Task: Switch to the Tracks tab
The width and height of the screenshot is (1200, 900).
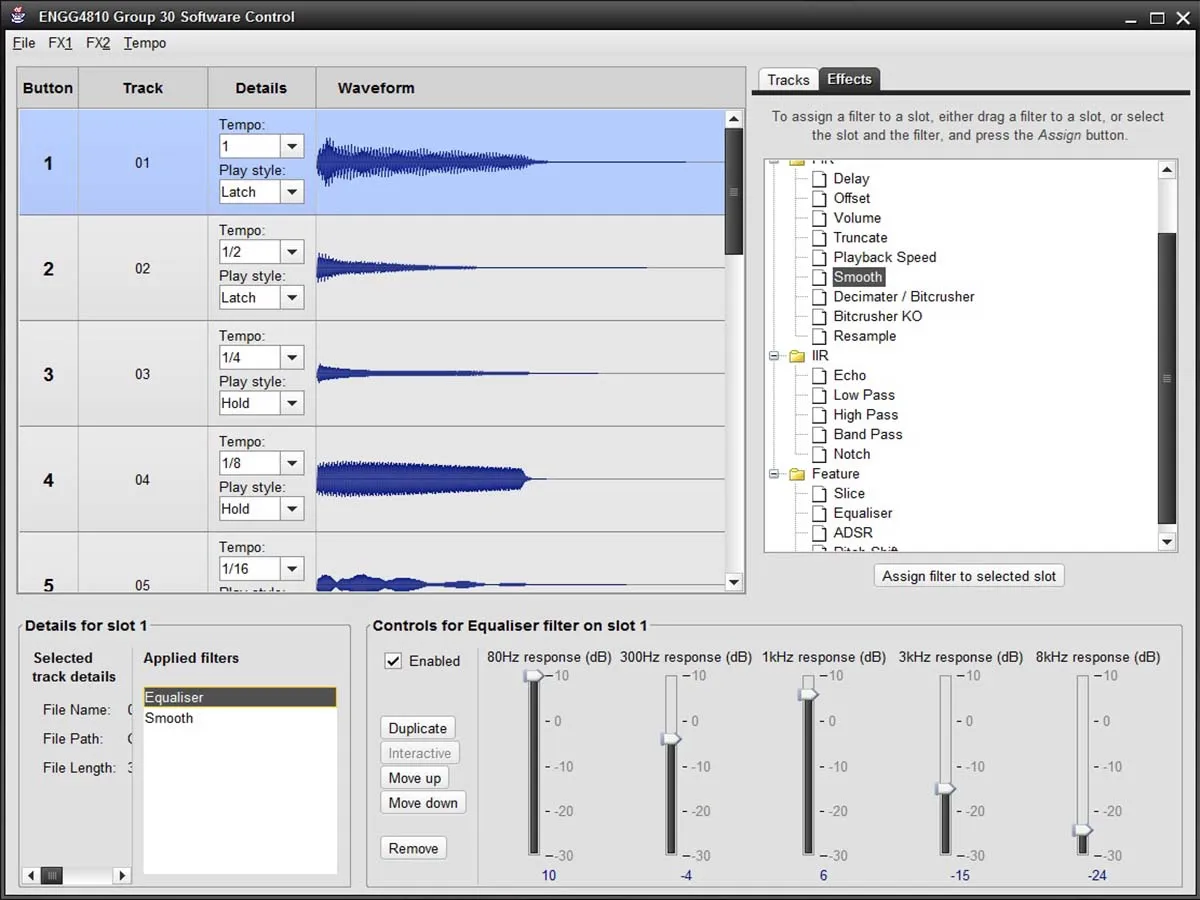Action: tap(788, 80)
